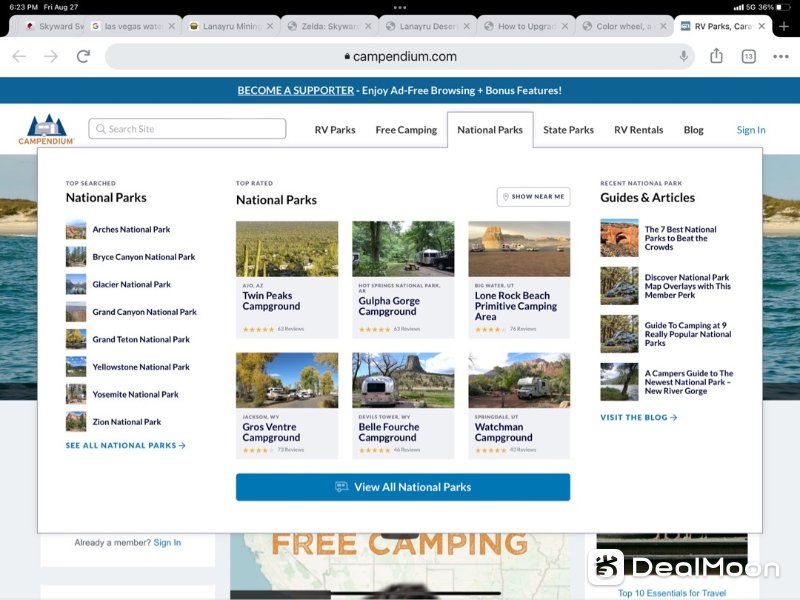Image resolution: width=800 pixels, height=600 pixels.
Task: Open the browser three-dot menu
Action: (781, 56)
